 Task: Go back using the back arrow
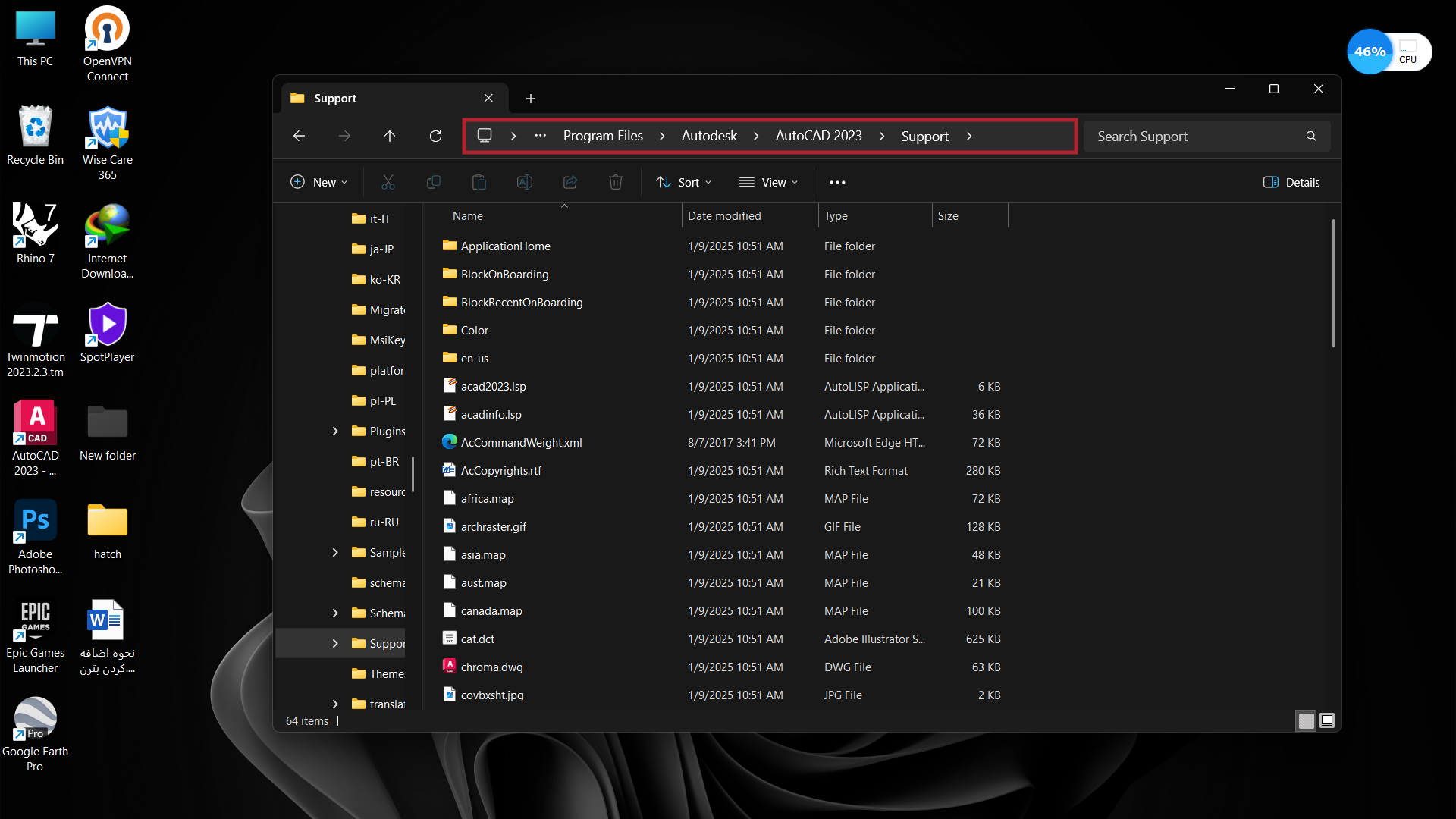coord(299,136)
